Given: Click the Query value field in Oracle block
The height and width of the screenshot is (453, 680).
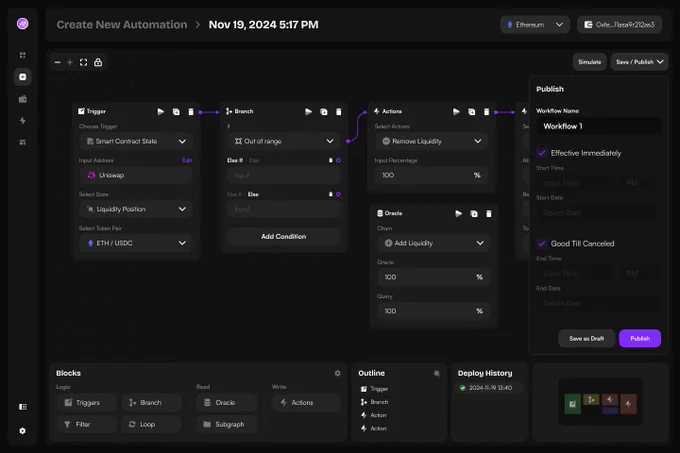Looking at the screenshot, I should tap(434, 311).
